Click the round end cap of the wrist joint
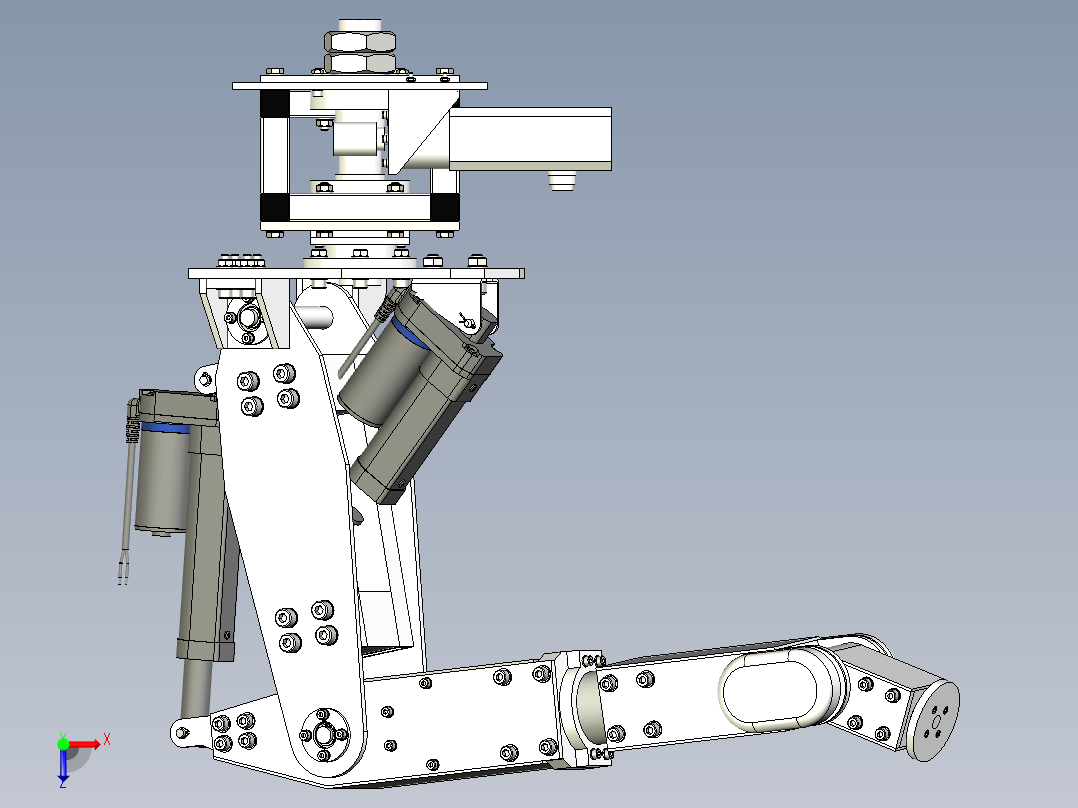Image resolution: width=1078 pixels, height=808 pixels. pos(935,720)
